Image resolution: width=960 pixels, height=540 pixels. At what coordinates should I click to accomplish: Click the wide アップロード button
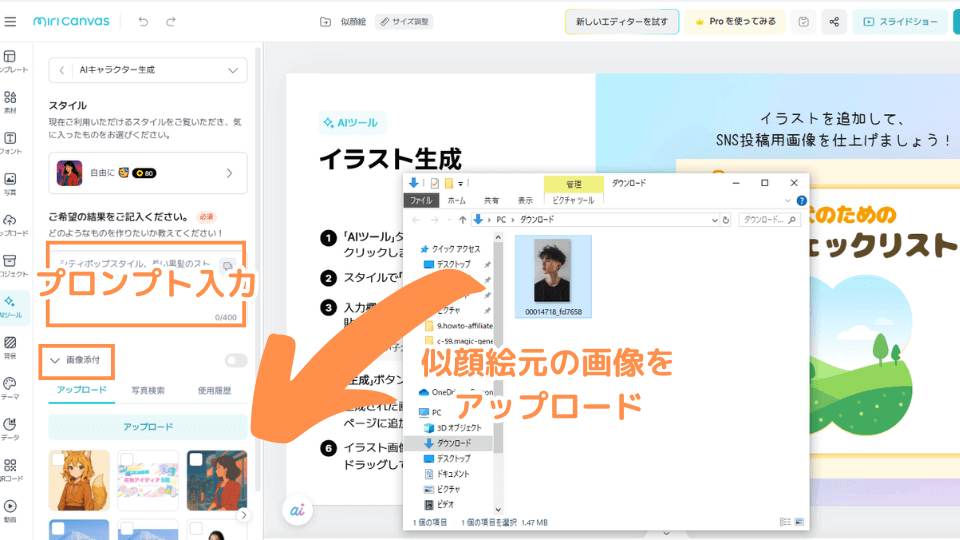pos(148,427)
